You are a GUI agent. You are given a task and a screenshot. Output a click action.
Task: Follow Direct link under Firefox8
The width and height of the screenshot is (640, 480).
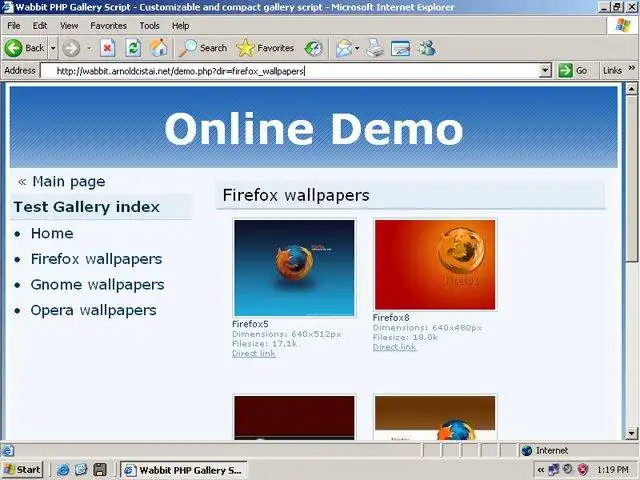[394, 347]
